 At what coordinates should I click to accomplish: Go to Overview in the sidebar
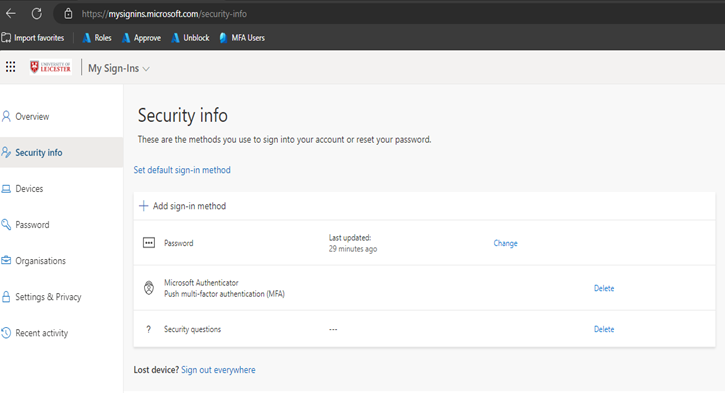61,117
